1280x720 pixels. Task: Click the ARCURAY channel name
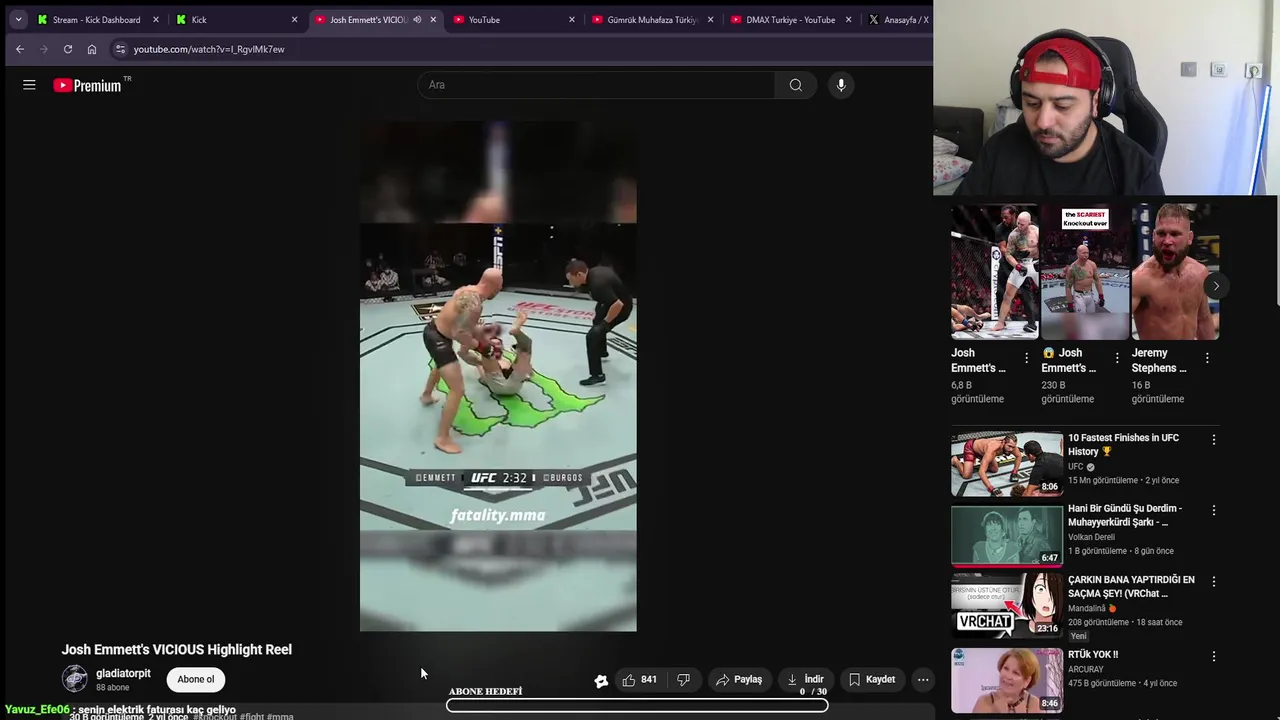[x=1086, y=669]
